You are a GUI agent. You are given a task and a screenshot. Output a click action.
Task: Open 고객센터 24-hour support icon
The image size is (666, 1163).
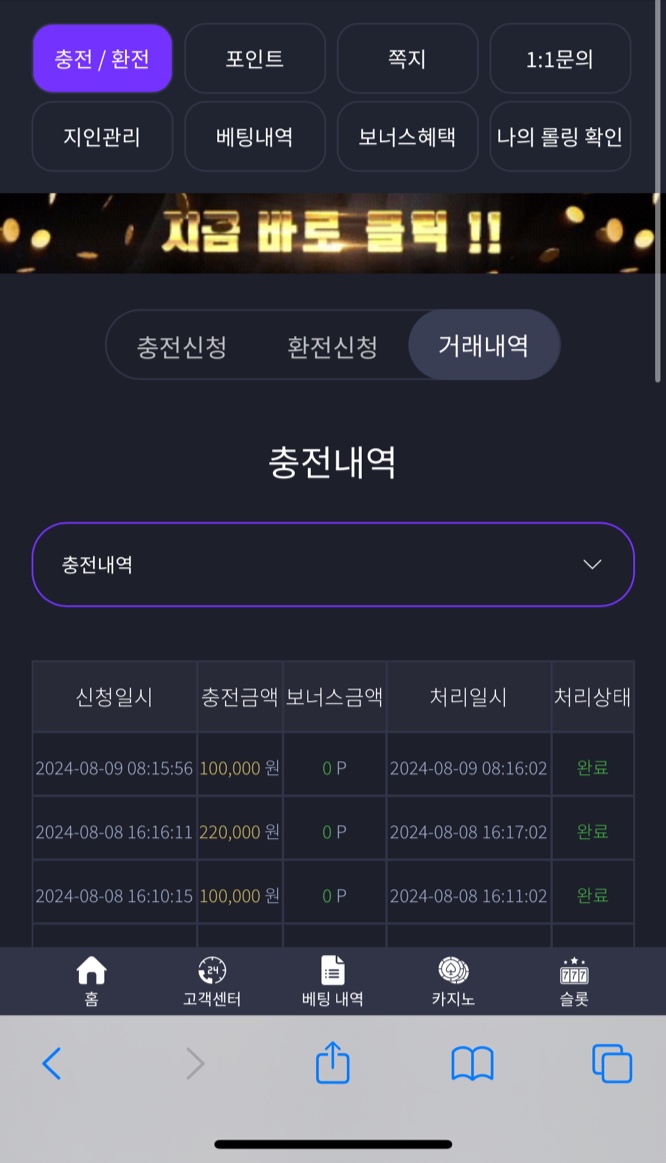pyautogui.click(x=212, y=971)
